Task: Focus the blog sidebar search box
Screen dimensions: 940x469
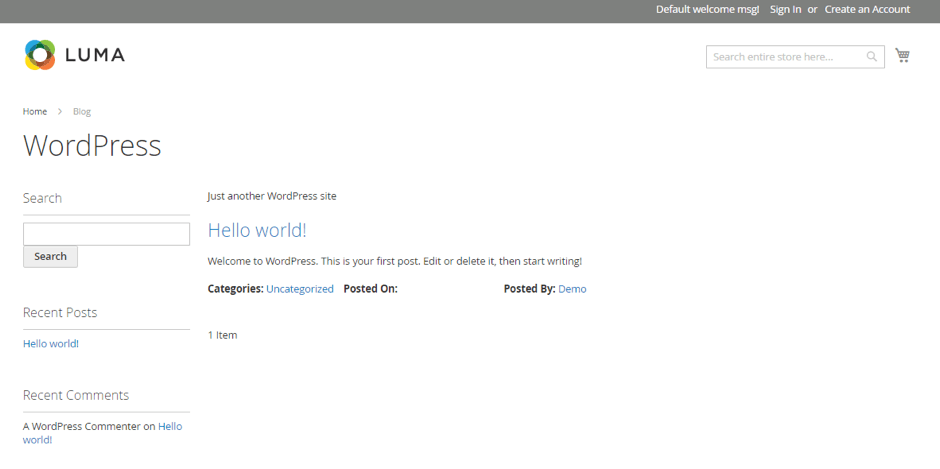Action: tap(106, 234)
